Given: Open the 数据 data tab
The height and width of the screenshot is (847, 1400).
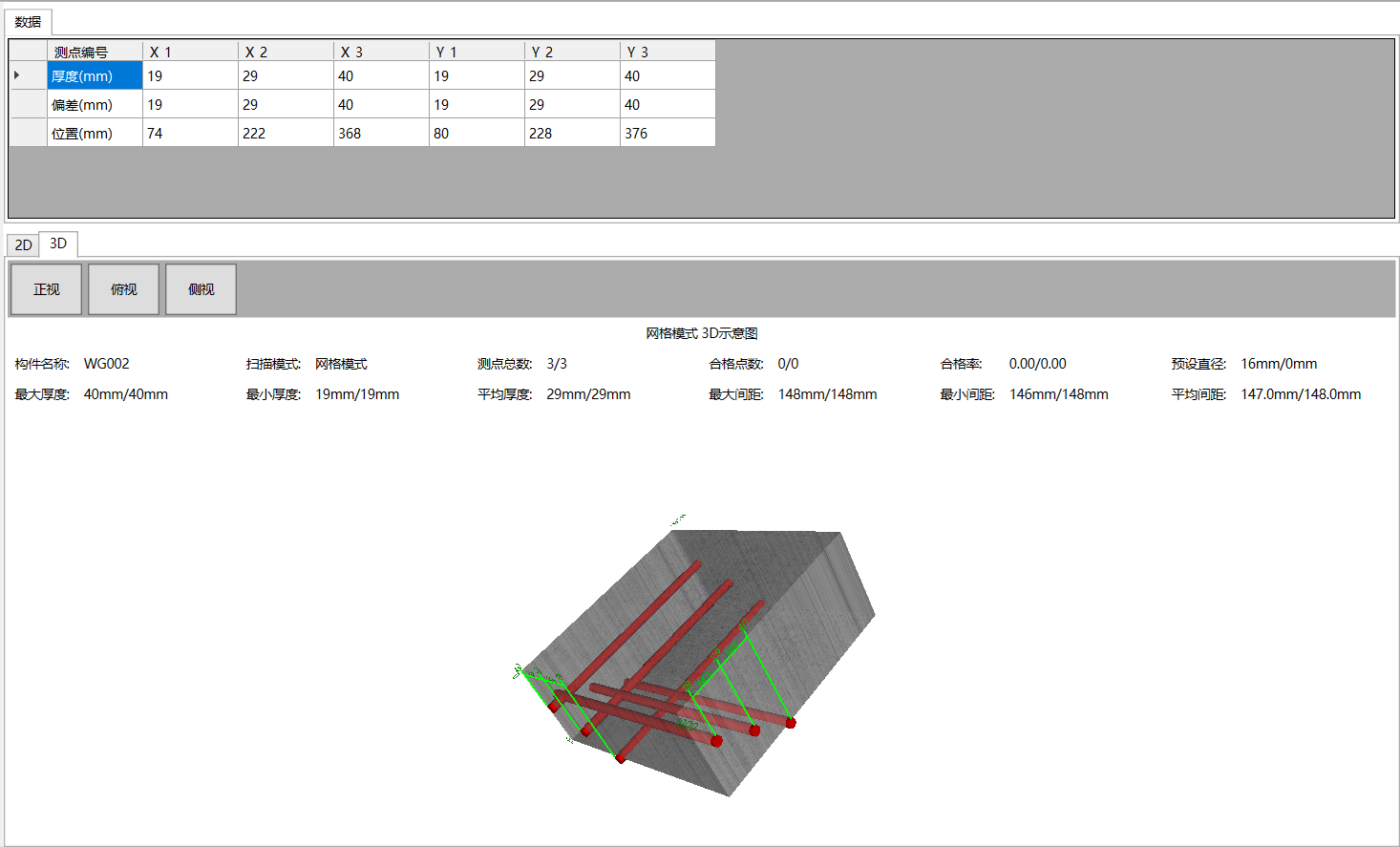Looking at the screenshot, I should coord(29,22).
